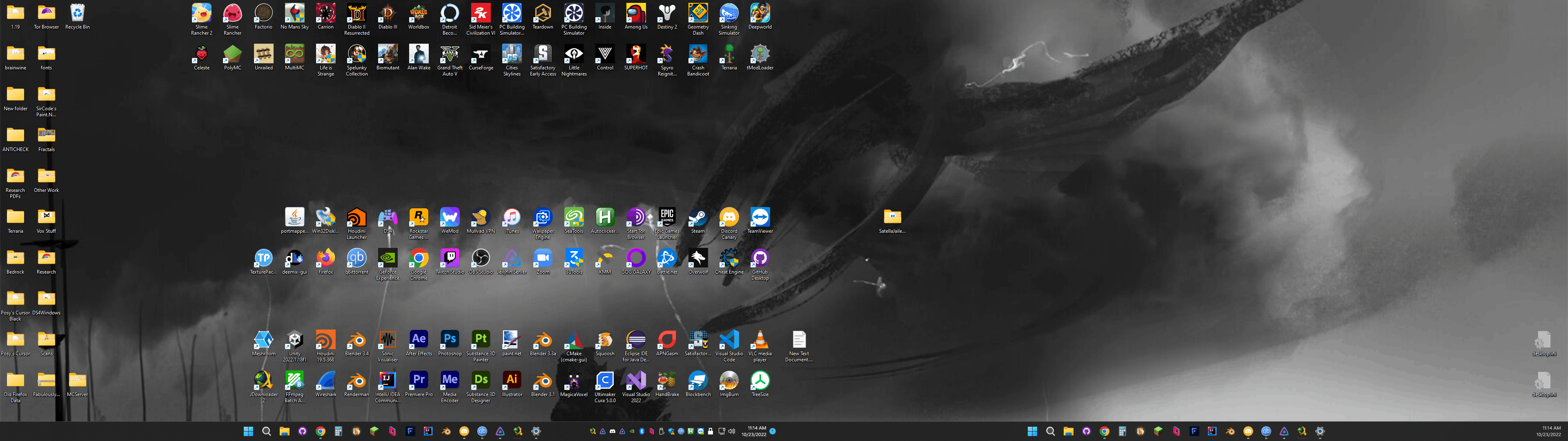Select the Discord Canary shortcut
Screen dimensions: 1568x441
(x=729, y=223)
